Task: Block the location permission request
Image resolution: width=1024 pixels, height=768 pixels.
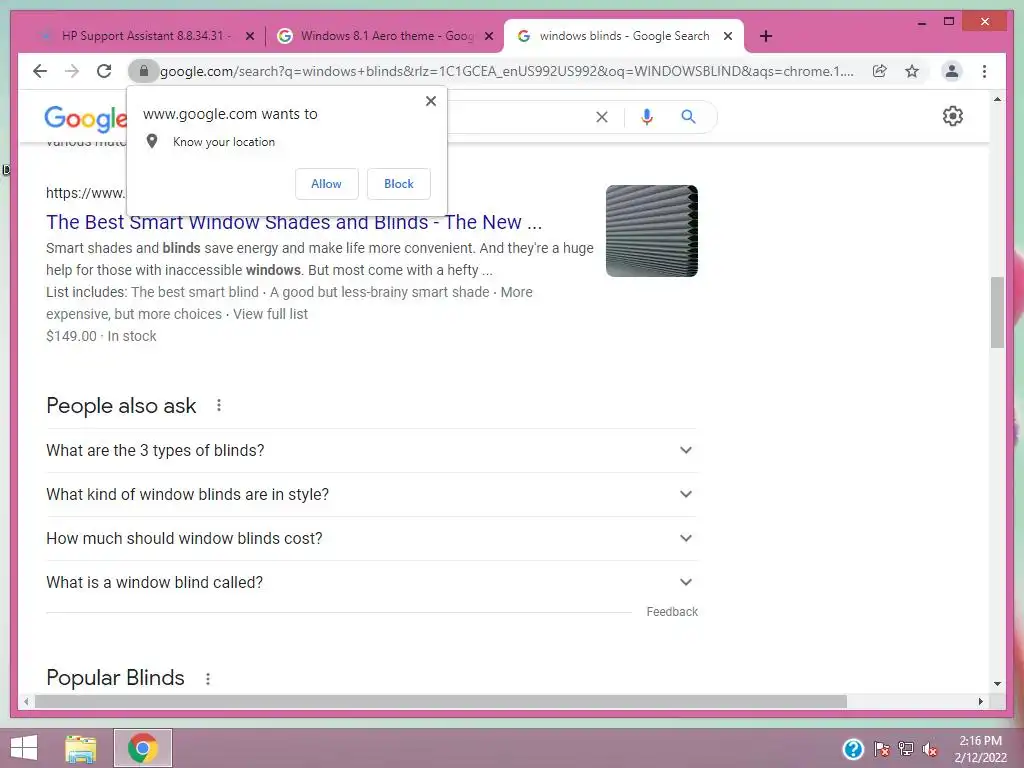Action: [398, 184]
